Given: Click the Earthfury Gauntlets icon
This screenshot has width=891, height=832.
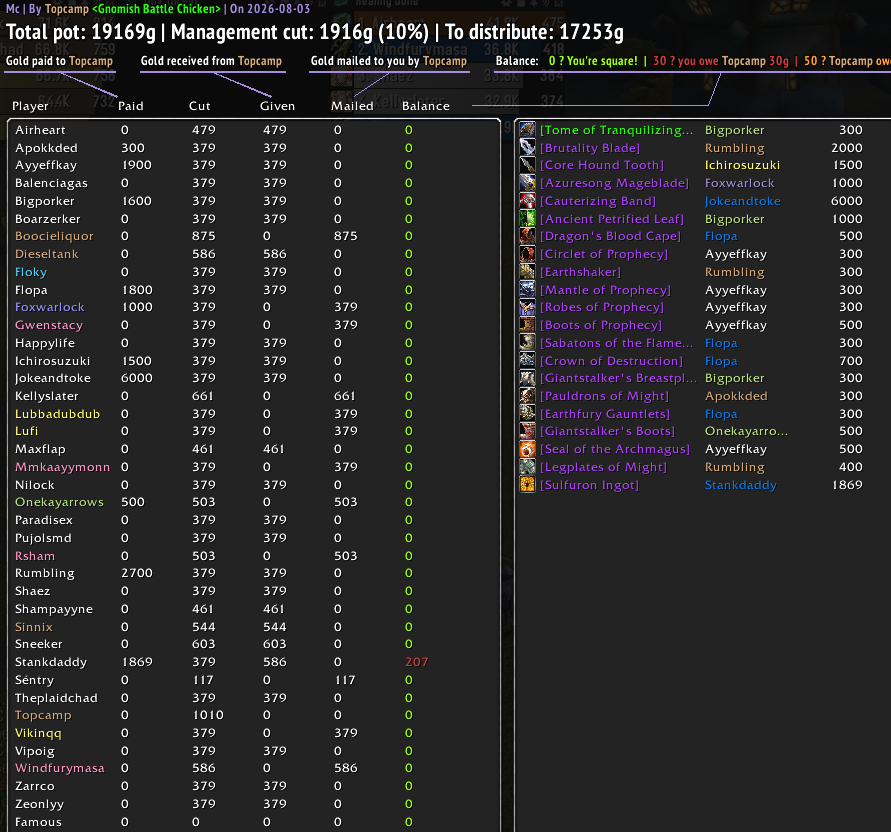Looking at the screenshot, I should point(527,414).
